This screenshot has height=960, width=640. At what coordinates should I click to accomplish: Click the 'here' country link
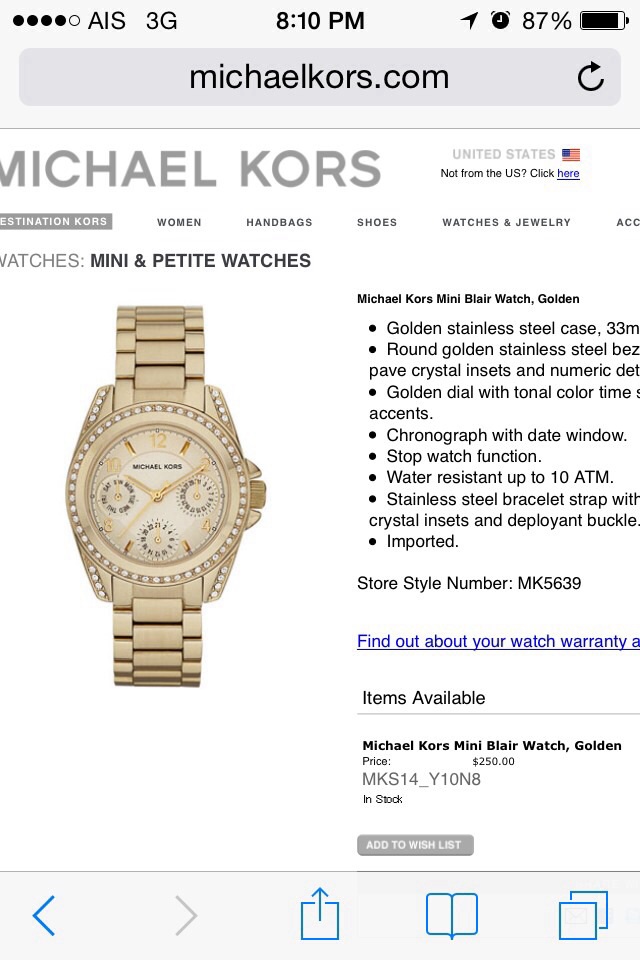[568, 173]
